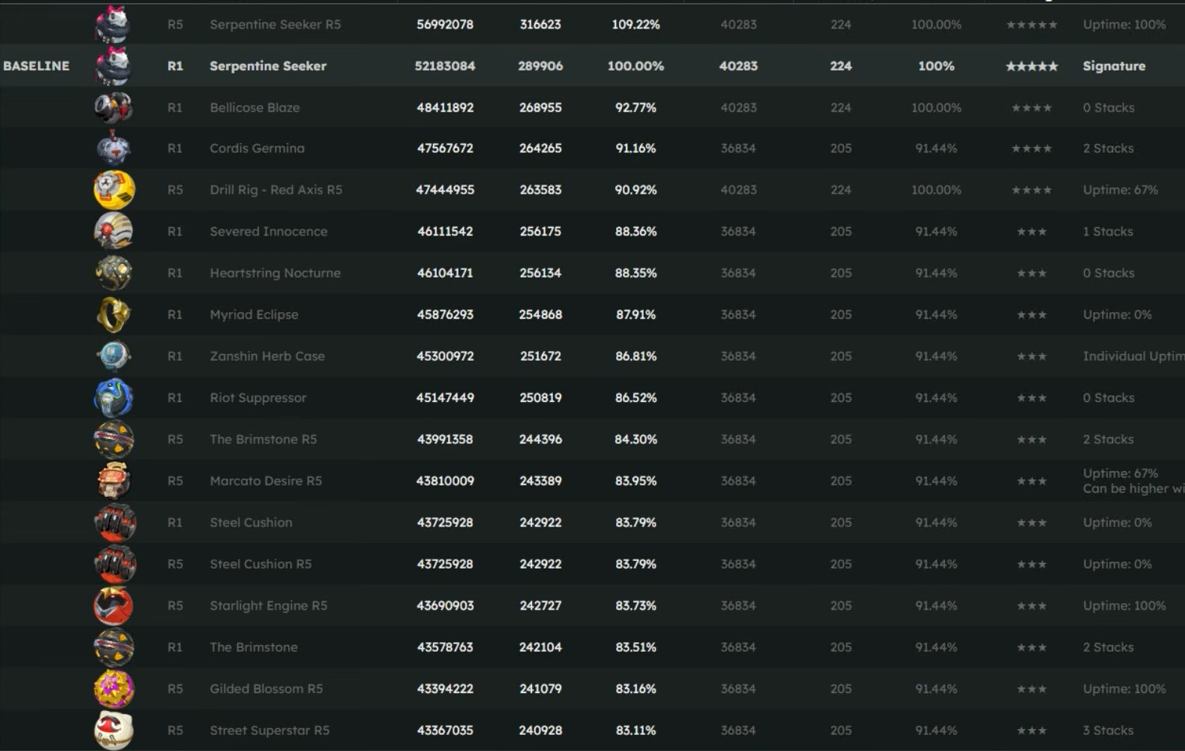Click damage value 46104171
Screen dimensions: 1185x751
[x=445, y=273]
